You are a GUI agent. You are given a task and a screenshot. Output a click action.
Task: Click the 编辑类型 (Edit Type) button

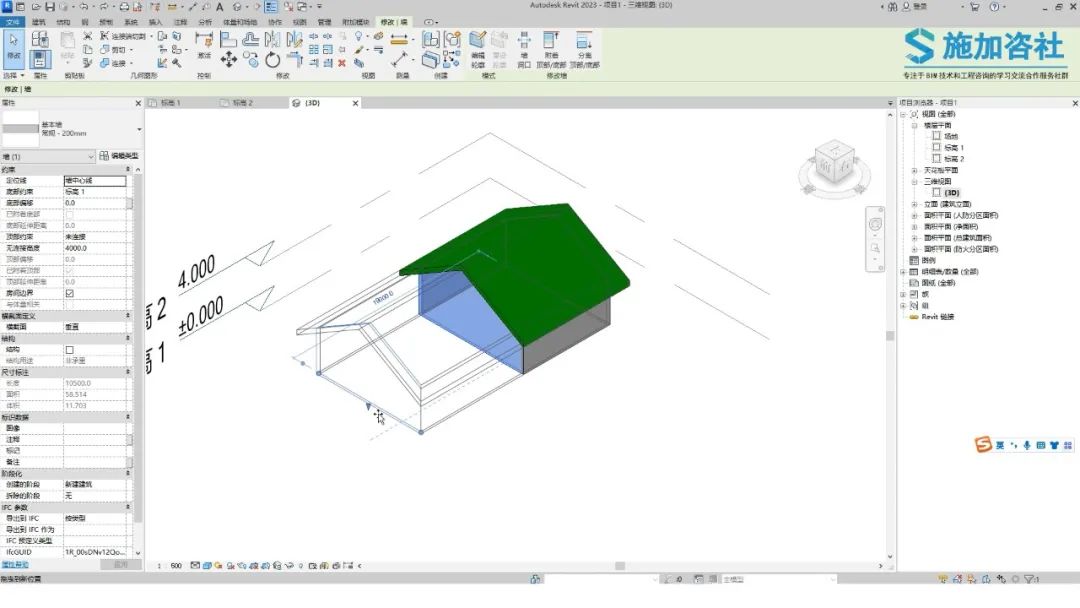point(119,156)
